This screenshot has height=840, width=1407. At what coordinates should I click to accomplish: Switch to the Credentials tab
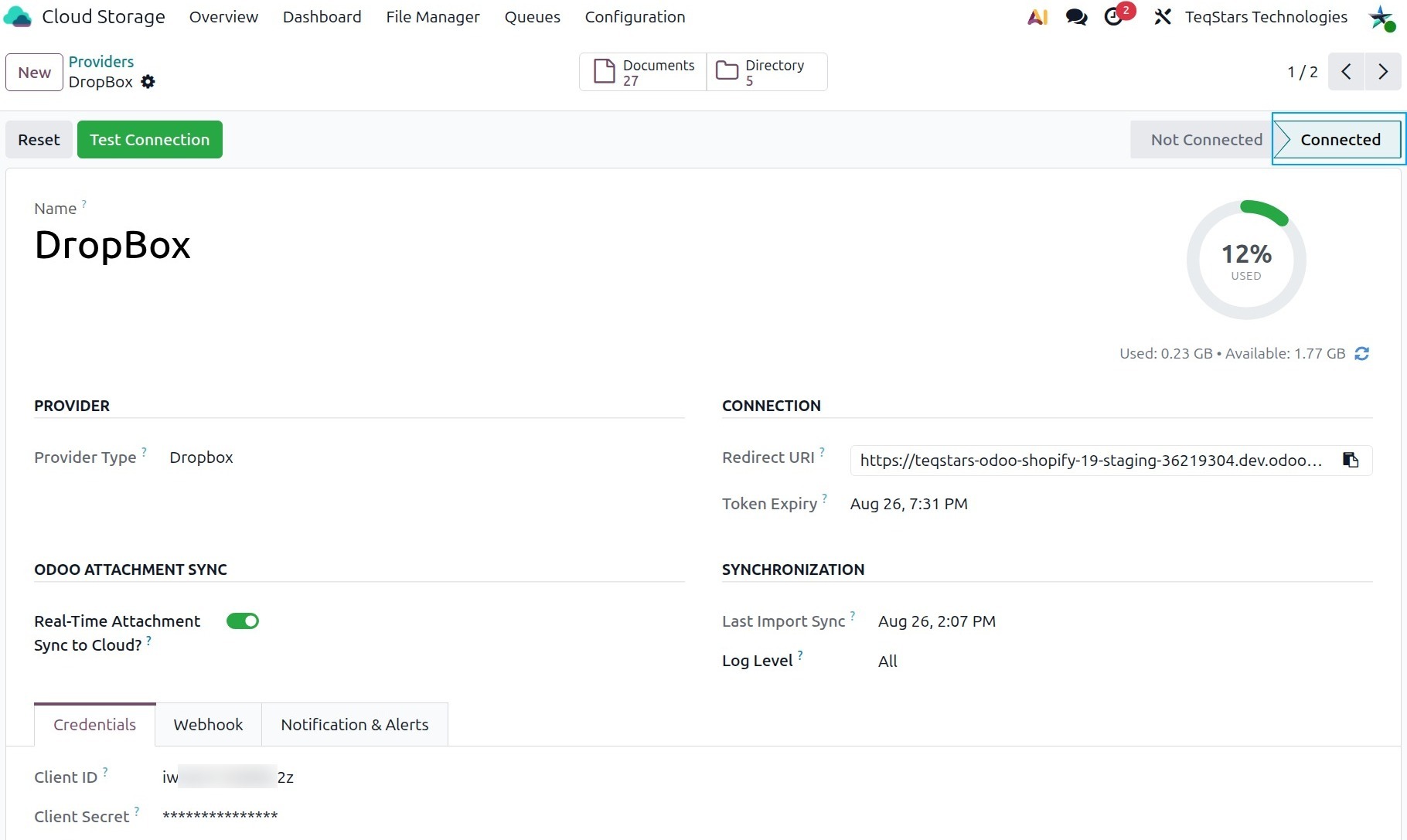[94, 725]
